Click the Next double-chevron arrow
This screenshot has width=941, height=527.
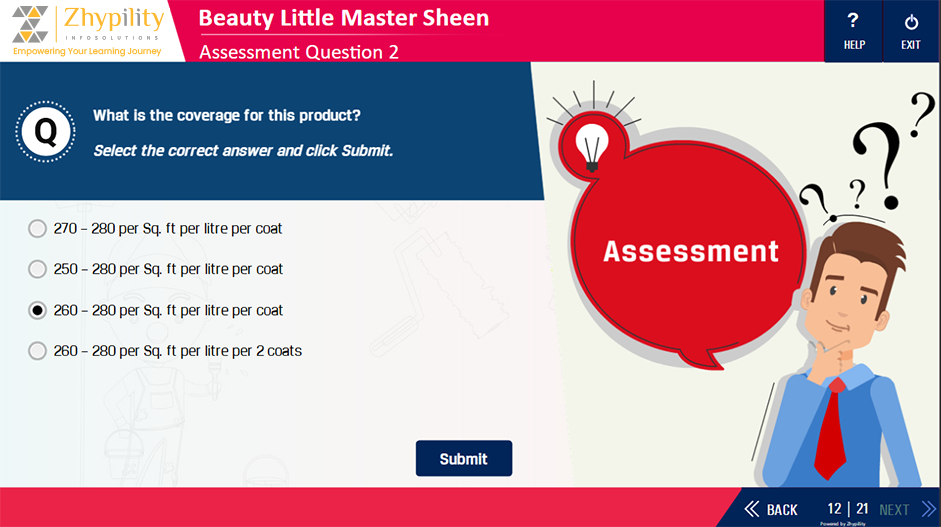[928, 509]
